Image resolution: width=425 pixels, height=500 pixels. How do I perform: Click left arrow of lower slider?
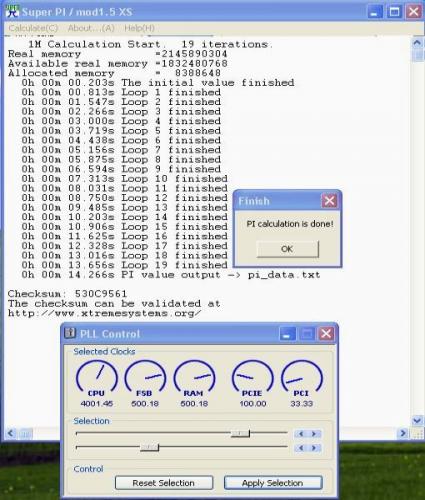click(x=301, y=448)
